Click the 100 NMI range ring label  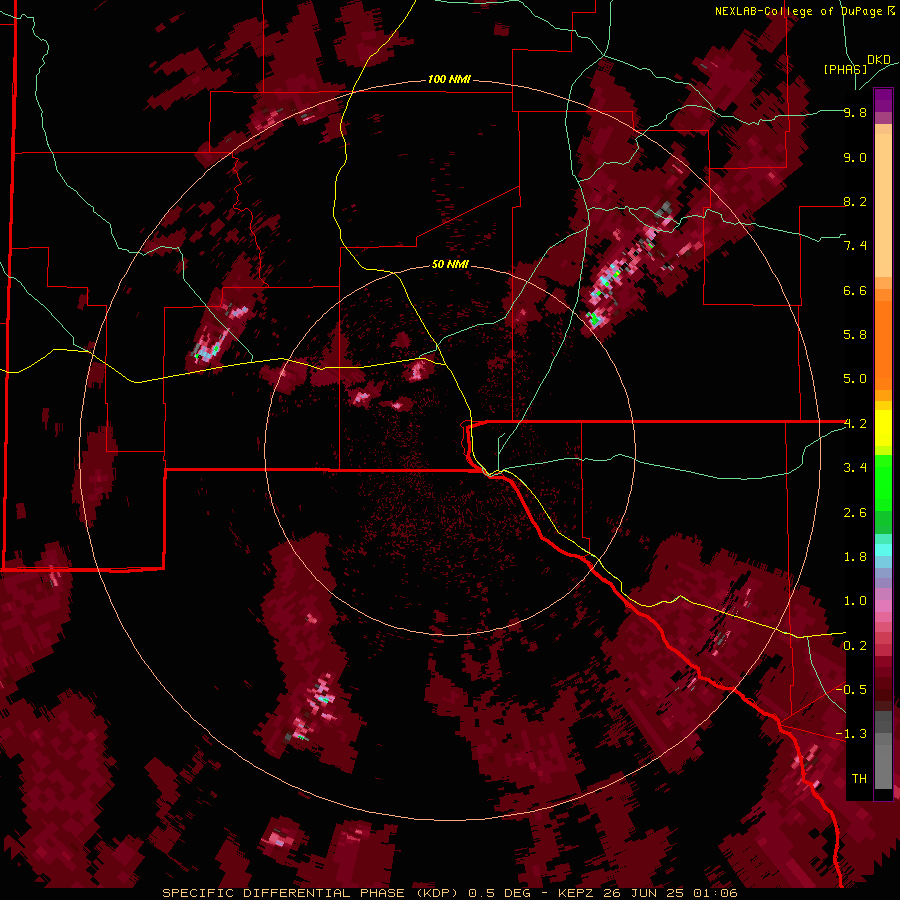pos(449,79)
